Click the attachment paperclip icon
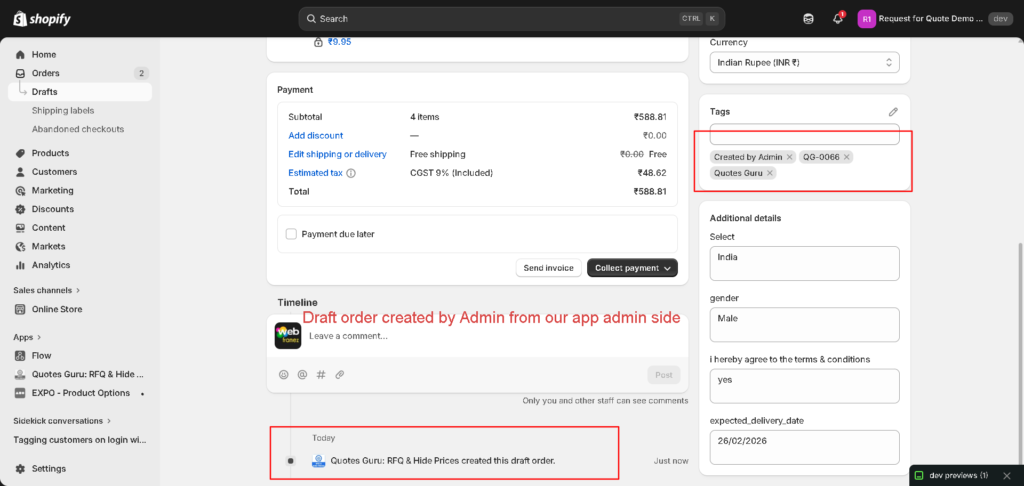This screenshot has width=1024, height=486. click(x=339, y=374)
